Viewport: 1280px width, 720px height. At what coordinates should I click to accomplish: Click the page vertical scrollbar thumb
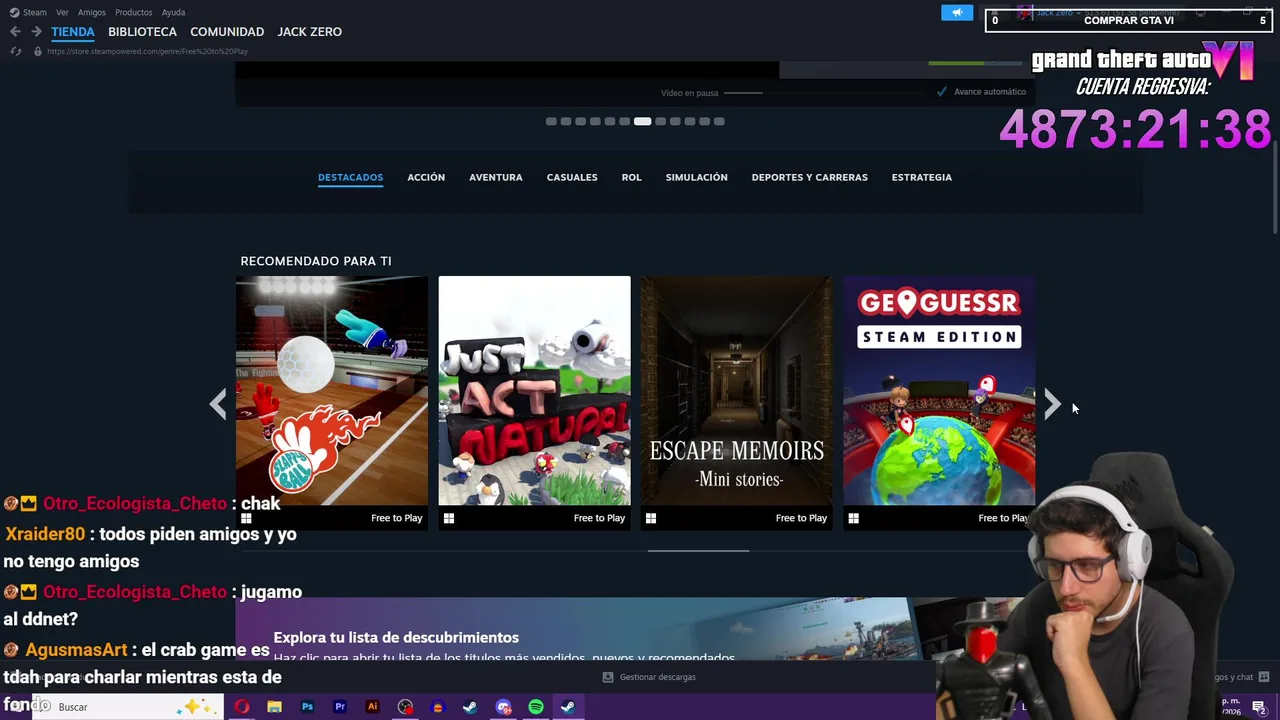point(1275,188)
